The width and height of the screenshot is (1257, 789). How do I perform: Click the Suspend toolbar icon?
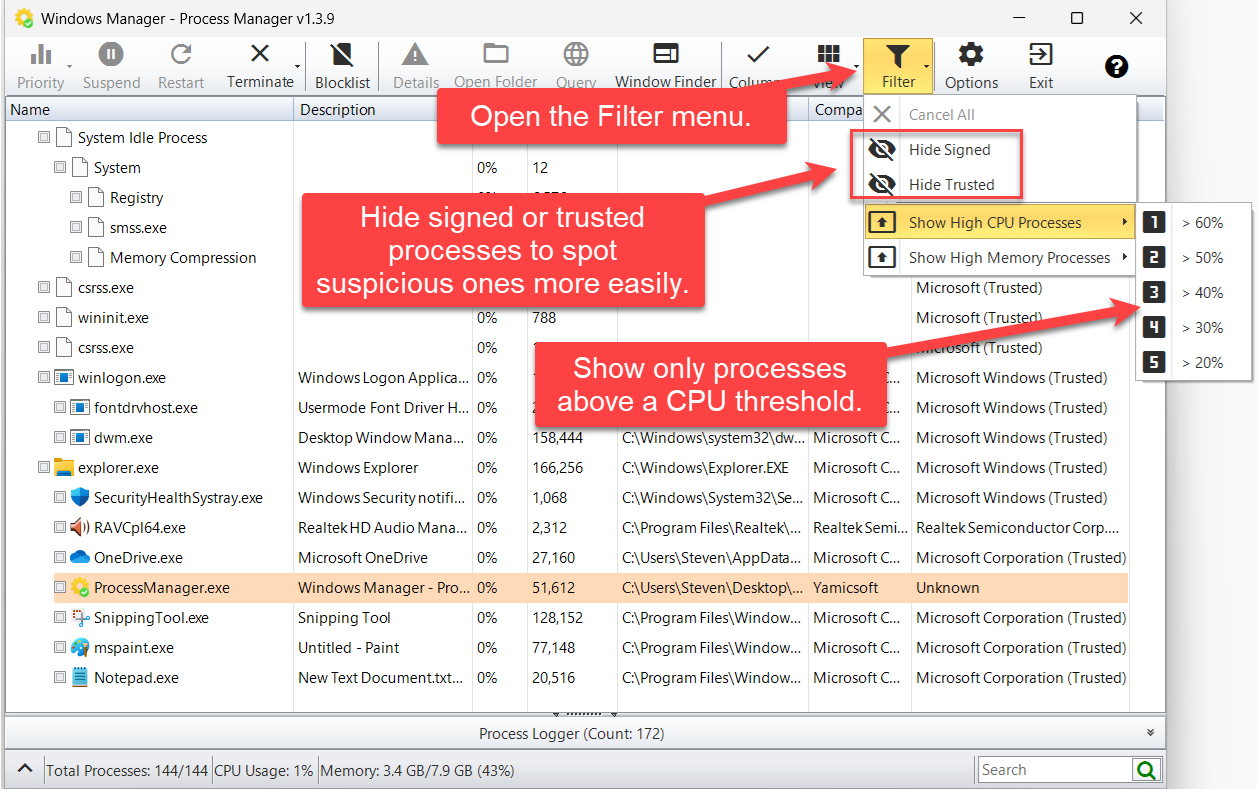pos(111,55)
